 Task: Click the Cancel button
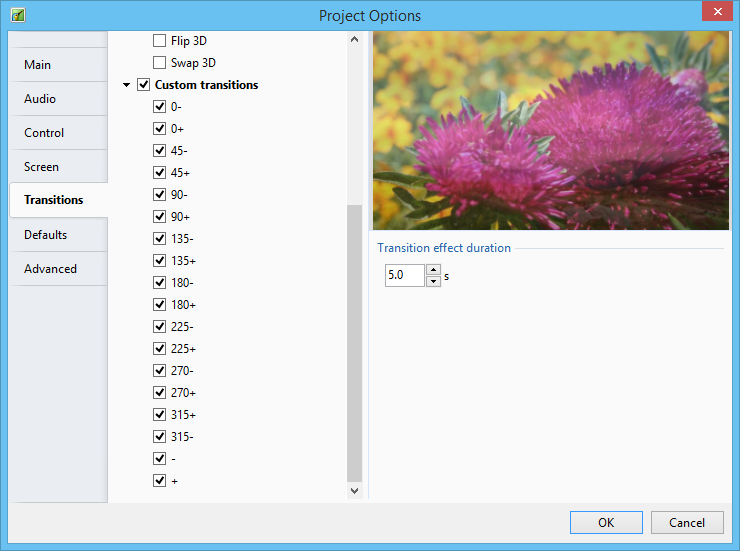coord(686,522)
